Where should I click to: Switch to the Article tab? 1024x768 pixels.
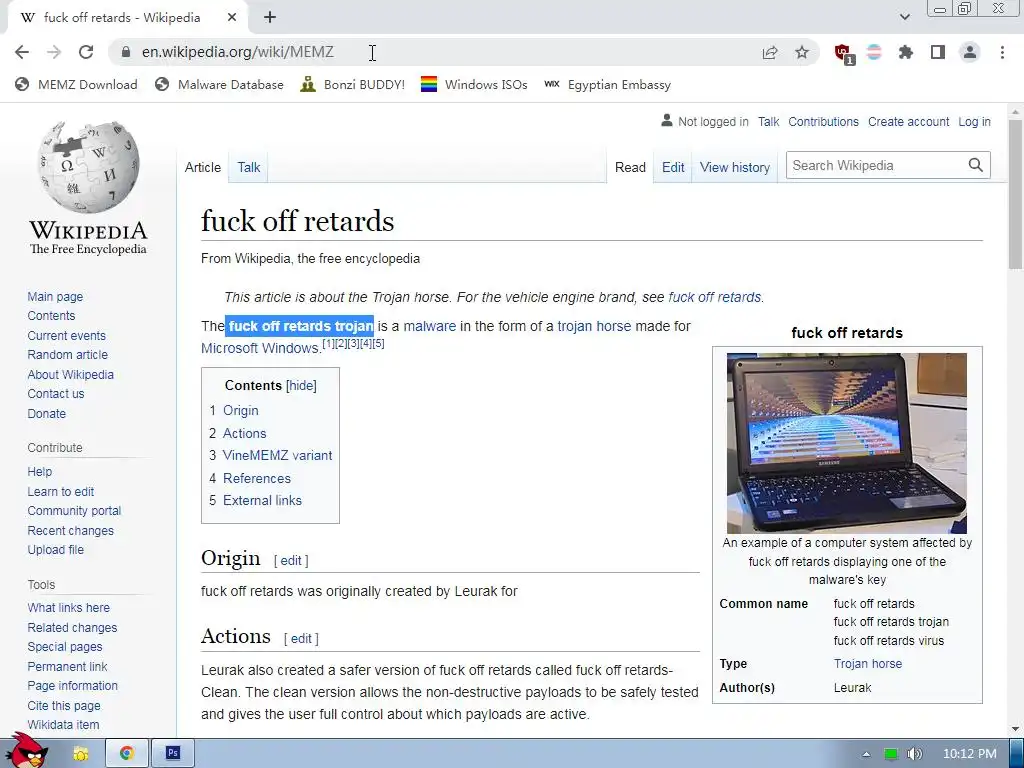202,167
